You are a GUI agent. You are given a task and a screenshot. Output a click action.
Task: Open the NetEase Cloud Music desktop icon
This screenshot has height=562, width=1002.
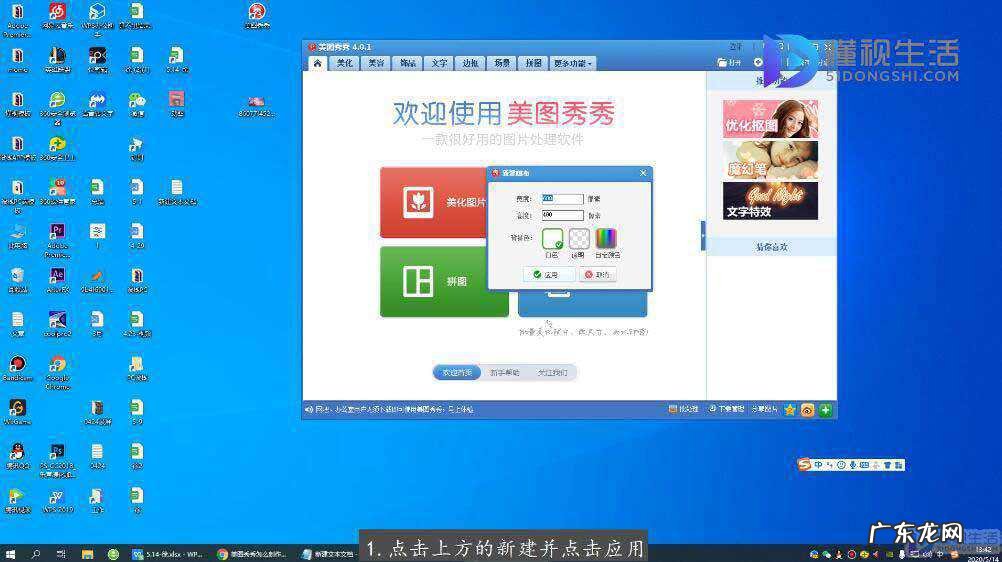point(57,16)
